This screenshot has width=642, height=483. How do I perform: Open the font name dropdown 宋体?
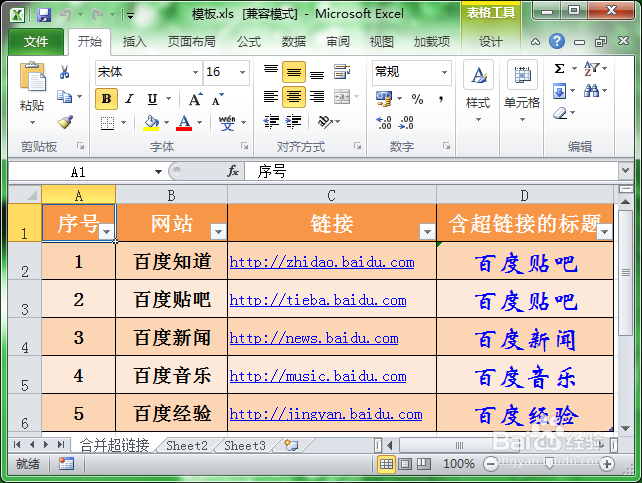click(x=195, y=72)
